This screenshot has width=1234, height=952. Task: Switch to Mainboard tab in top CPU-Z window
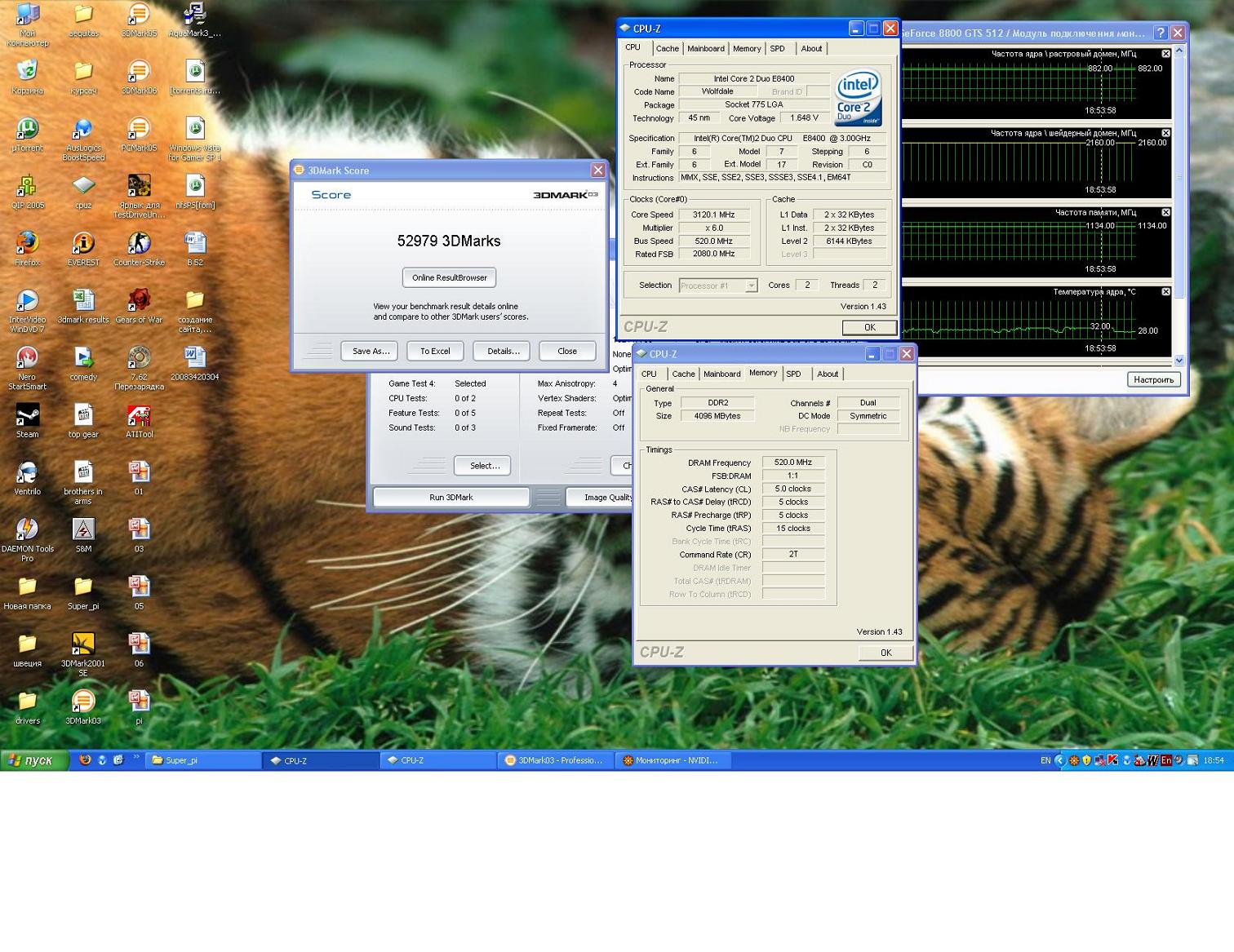(706, 49)
